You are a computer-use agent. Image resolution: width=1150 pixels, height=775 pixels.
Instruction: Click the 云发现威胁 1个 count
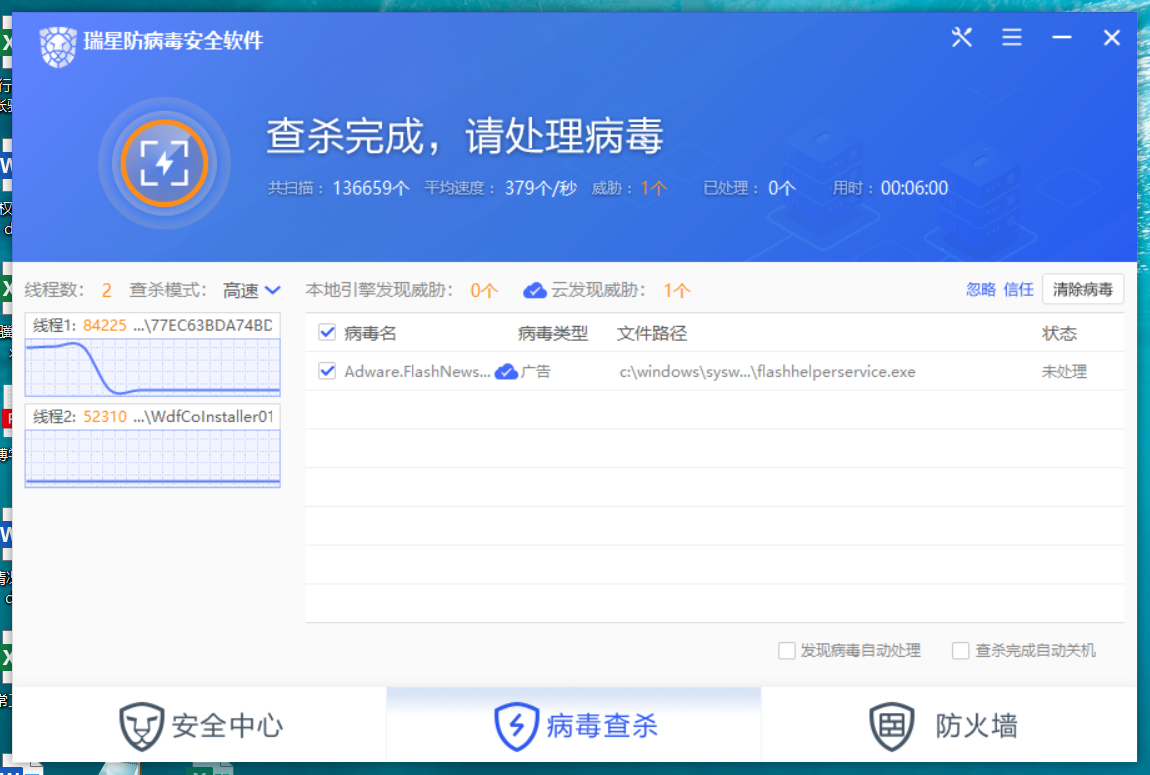621,290
